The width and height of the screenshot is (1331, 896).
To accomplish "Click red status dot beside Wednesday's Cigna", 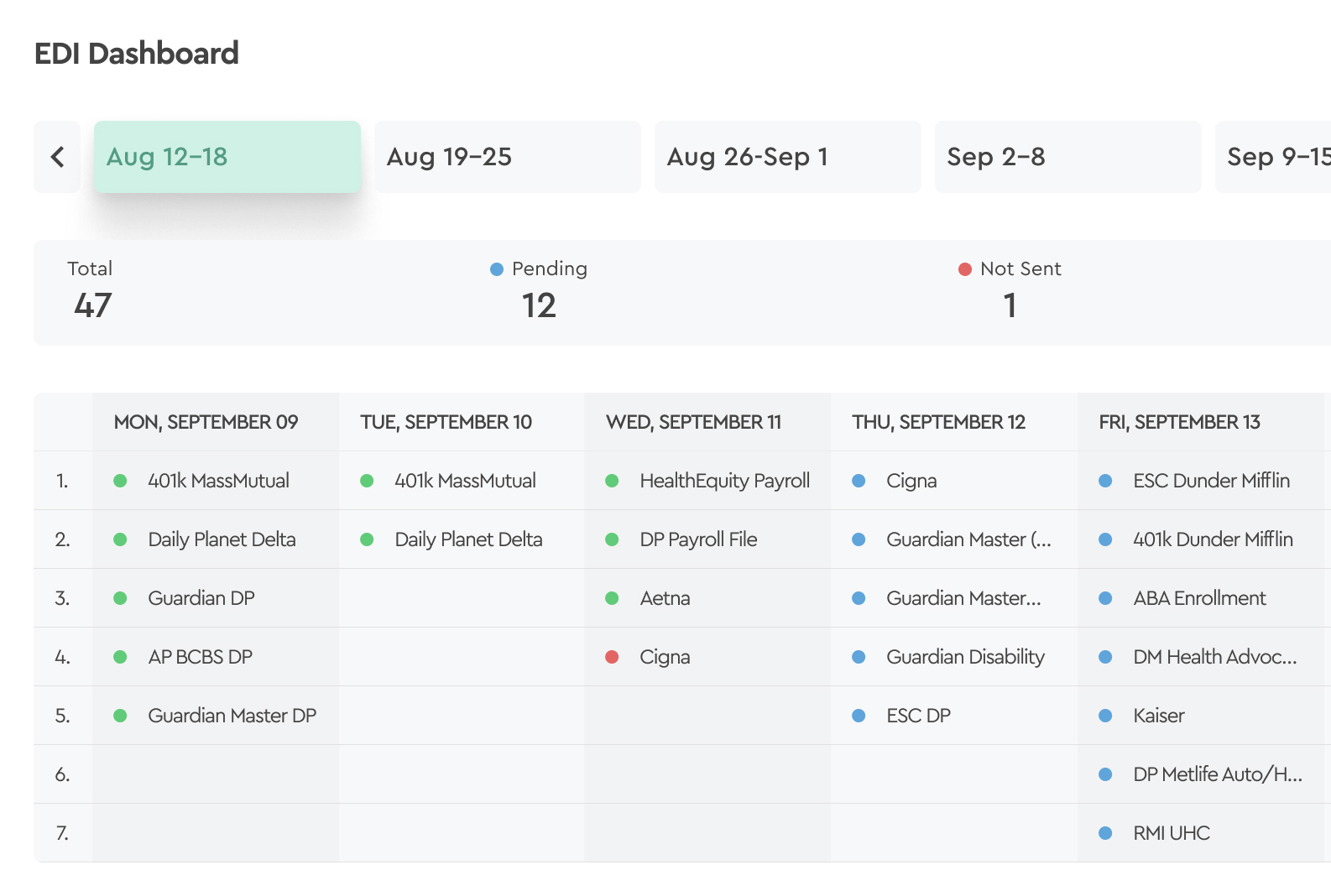I will [612, 657].
